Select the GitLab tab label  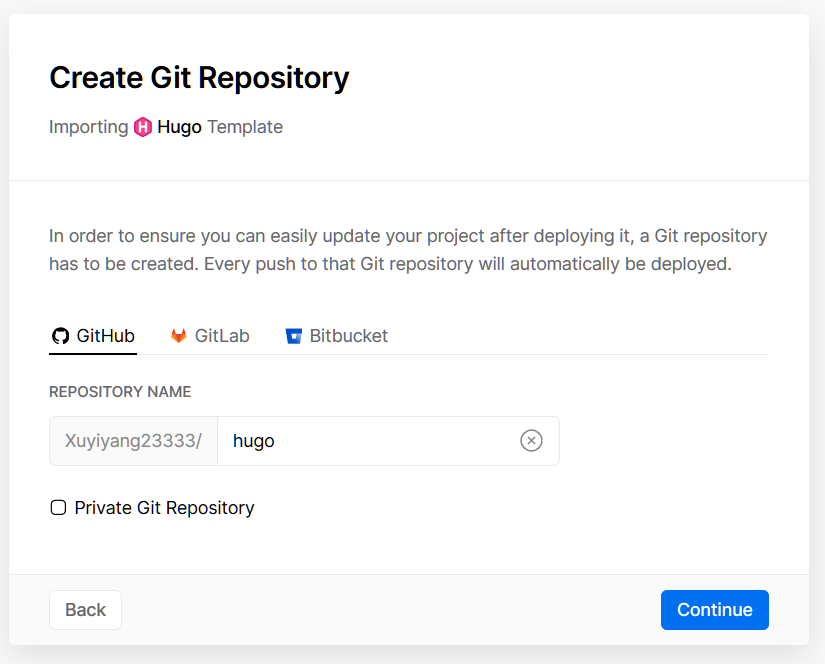[x=222, y=336]
